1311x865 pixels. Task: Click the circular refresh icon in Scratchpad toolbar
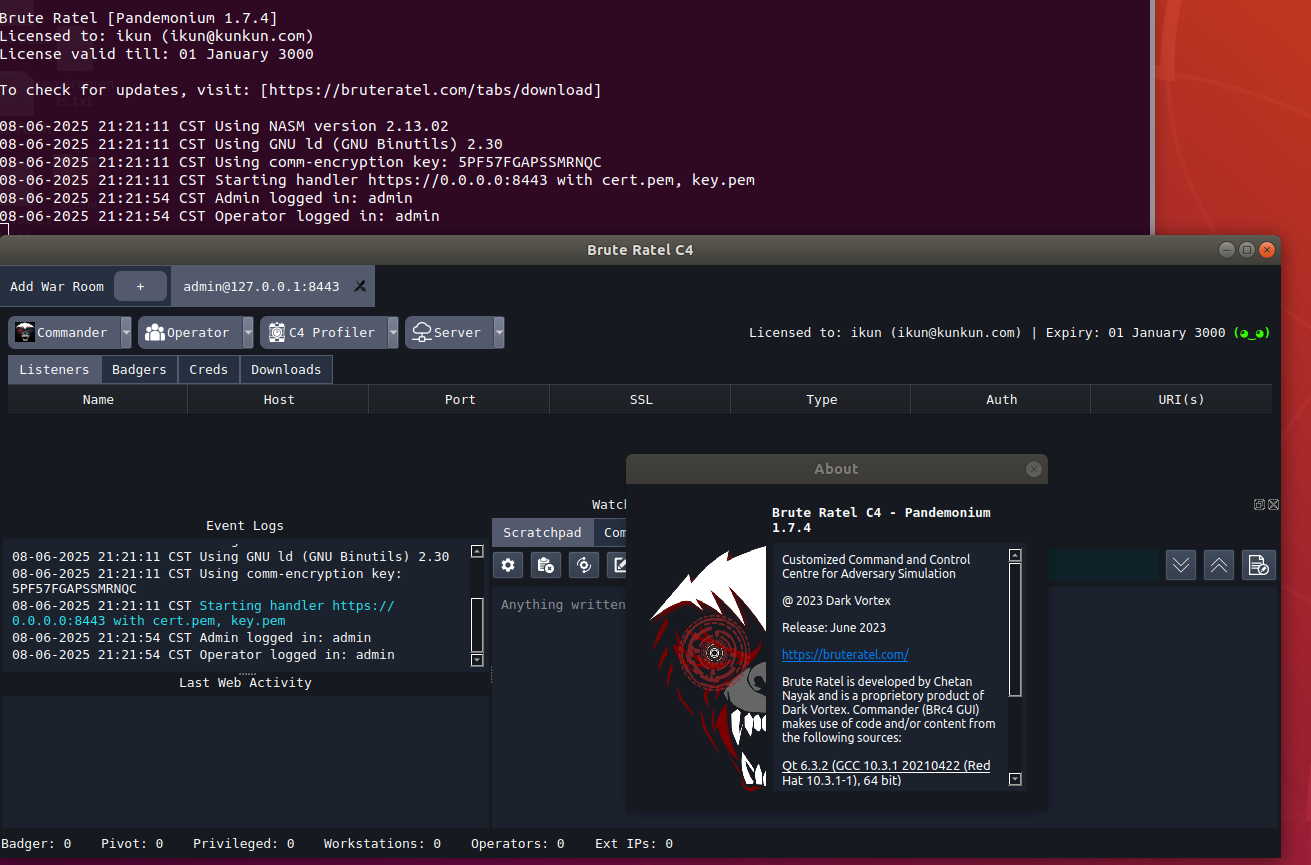(584, 565)
